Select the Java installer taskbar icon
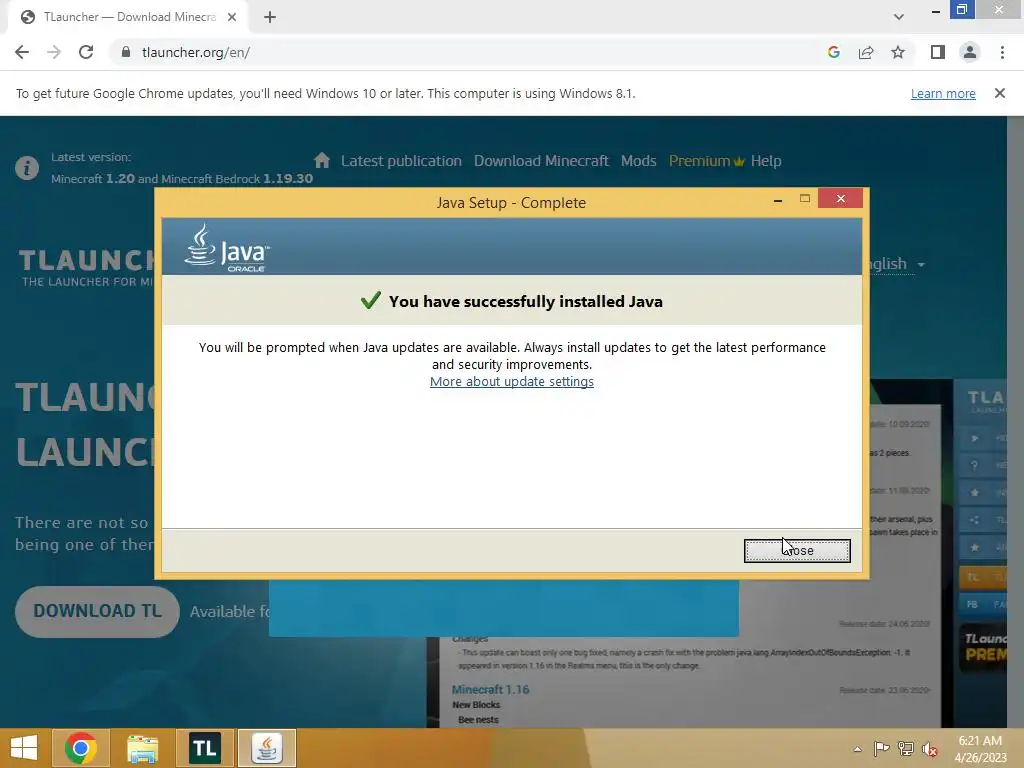This screenshot has height=768, width=1024. click(266, 748)
